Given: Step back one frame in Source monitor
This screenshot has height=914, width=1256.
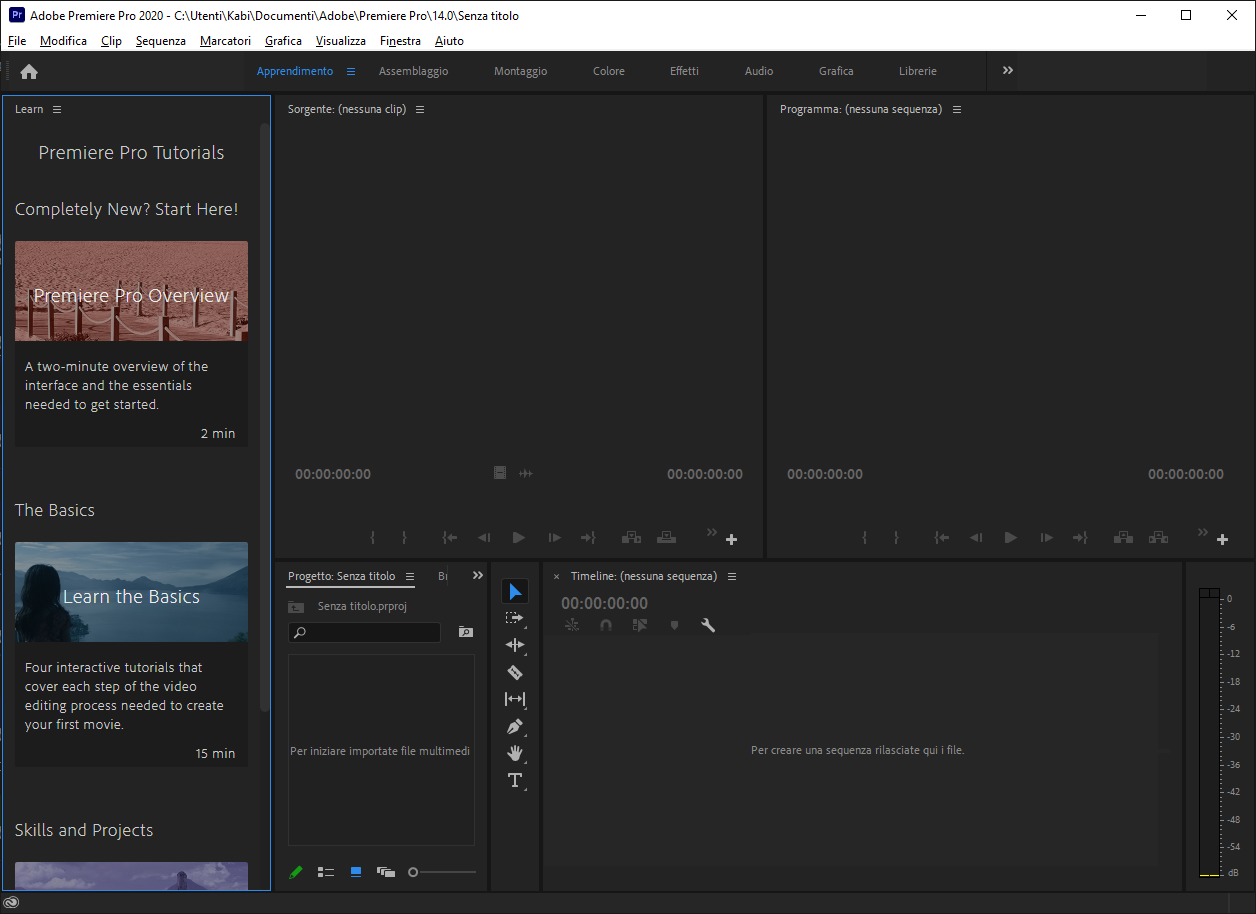Looking at the screenshot, I should coord(484,537).
